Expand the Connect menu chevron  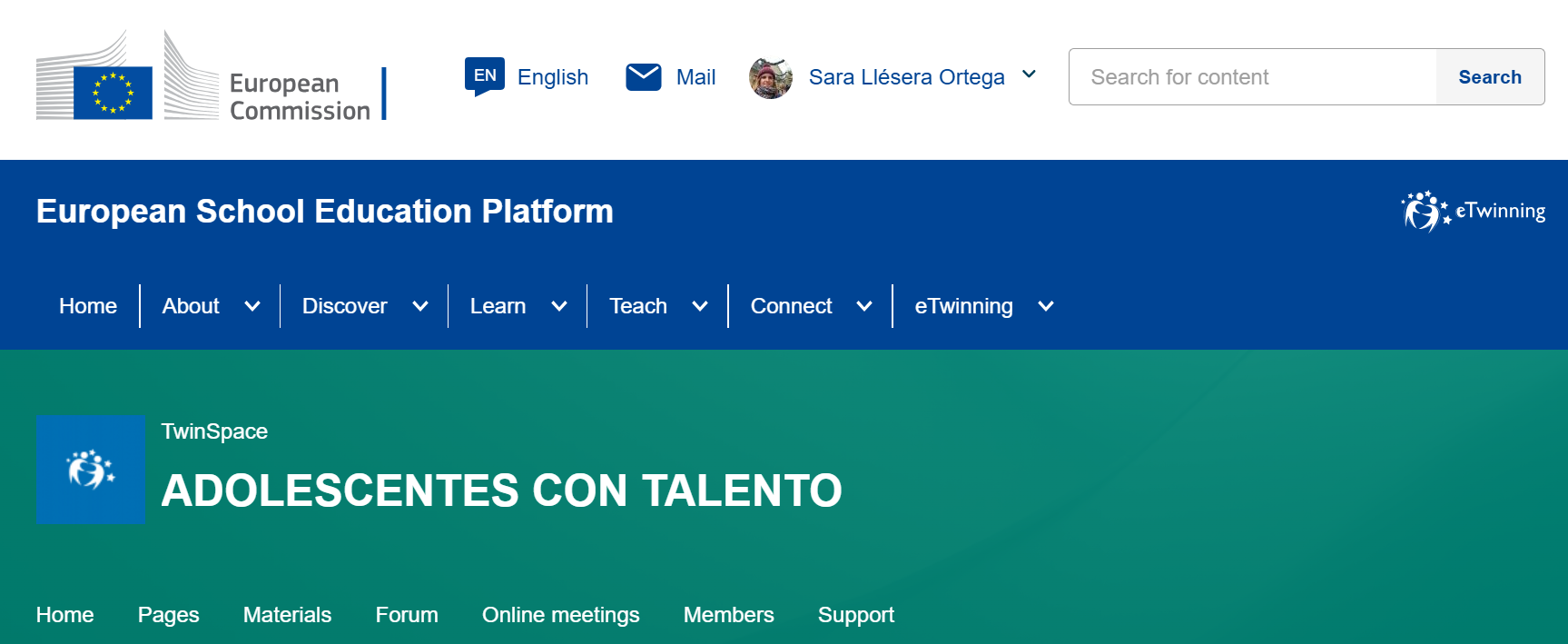864,306
